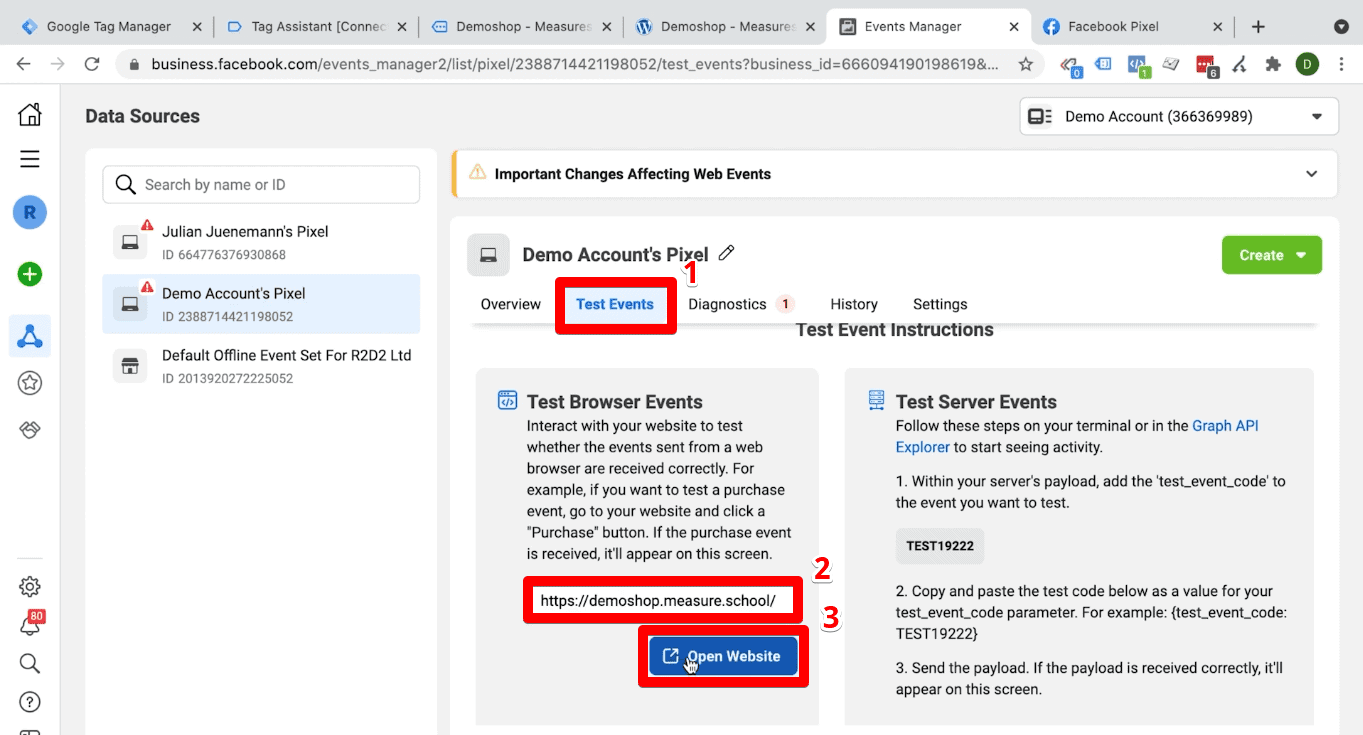Screen dimensions: 1363x735
Task: Open sidebar search with the magnifier icon
Action: [x=30, y=663]
